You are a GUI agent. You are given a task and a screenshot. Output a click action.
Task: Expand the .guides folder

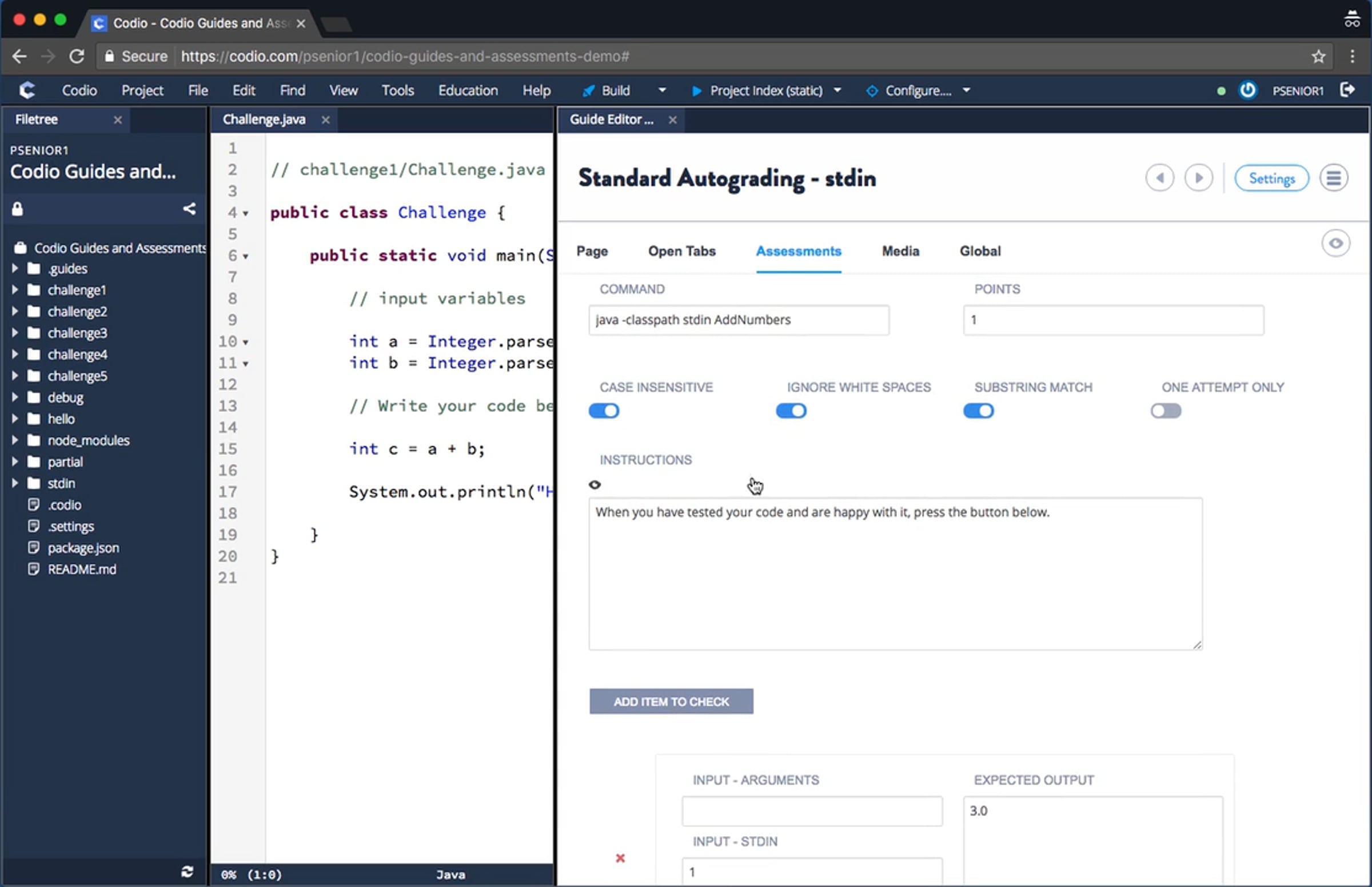[15, 268]
